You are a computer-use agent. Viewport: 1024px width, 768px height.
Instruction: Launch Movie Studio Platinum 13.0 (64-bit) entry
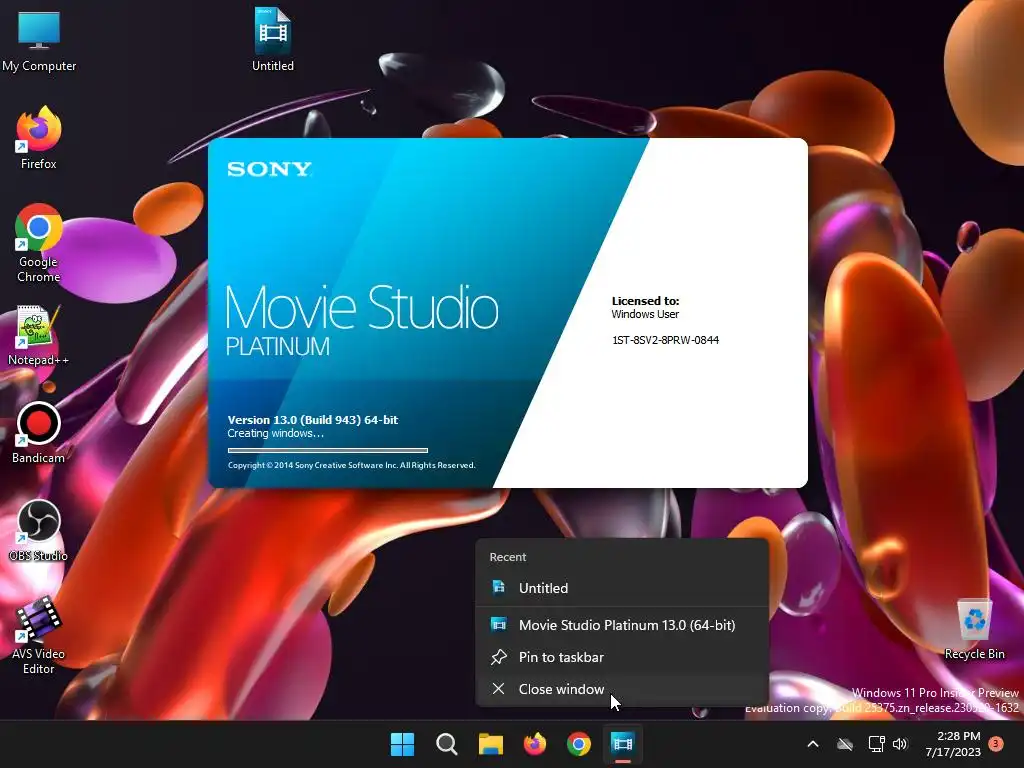tap(622, 625)
